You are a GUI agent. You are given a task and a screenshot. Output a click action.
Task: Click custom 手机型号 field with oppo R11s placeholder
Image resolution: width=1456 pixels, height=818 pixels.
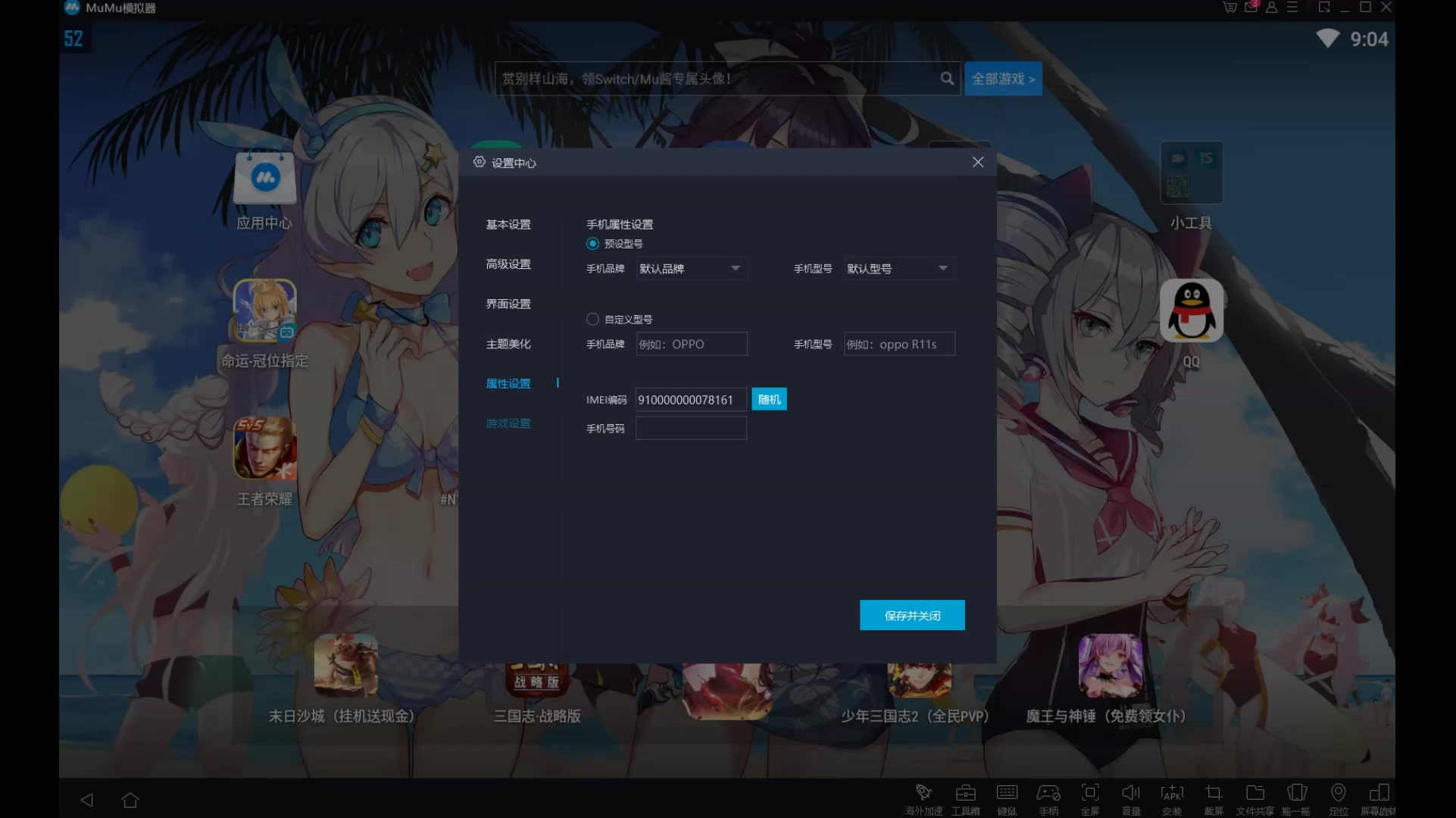[899, 344]
